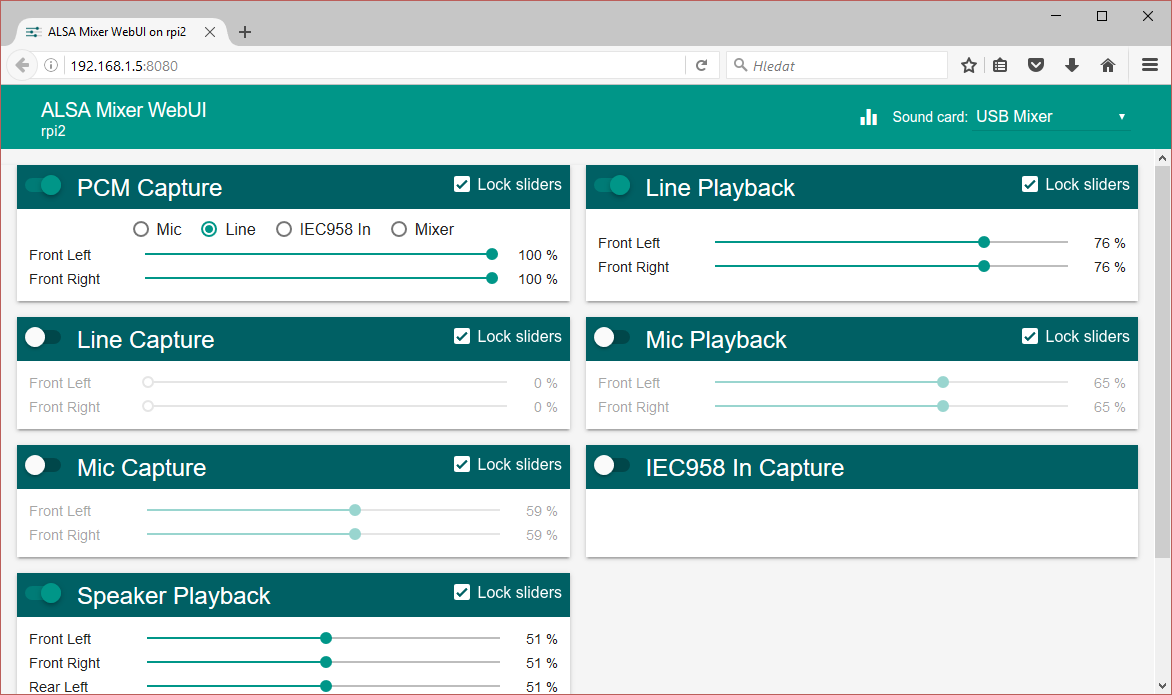Click the Pocket save icon

pyautogui.click(x=1036, y=65)
